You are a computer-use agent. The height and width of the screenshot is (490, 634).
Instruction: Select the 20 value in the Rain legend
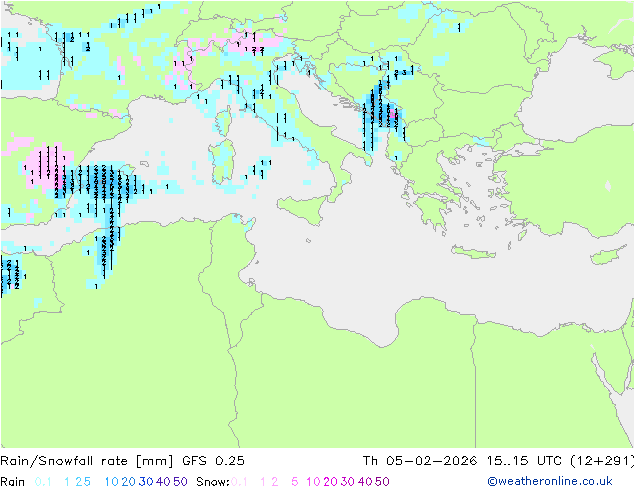[x=129, y=482]
